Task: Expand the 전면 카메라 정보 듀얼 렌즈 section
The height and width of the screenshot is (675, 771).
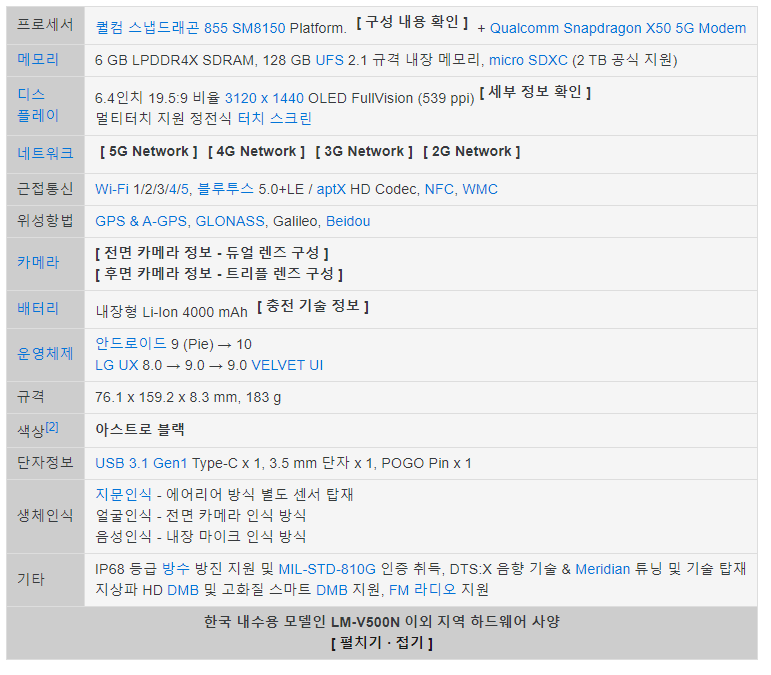Action: pyautogui.click(x=212, y=253)
